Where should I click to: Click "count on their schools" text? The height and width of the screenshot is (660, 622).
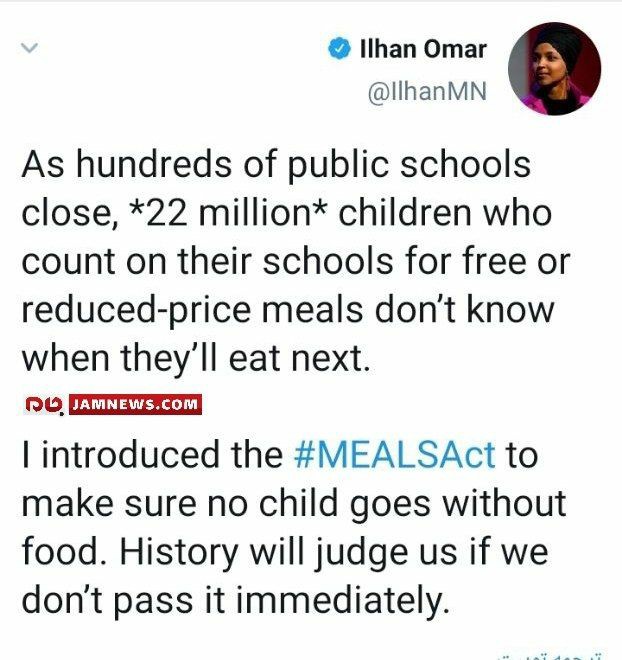(x=207, y=261)
